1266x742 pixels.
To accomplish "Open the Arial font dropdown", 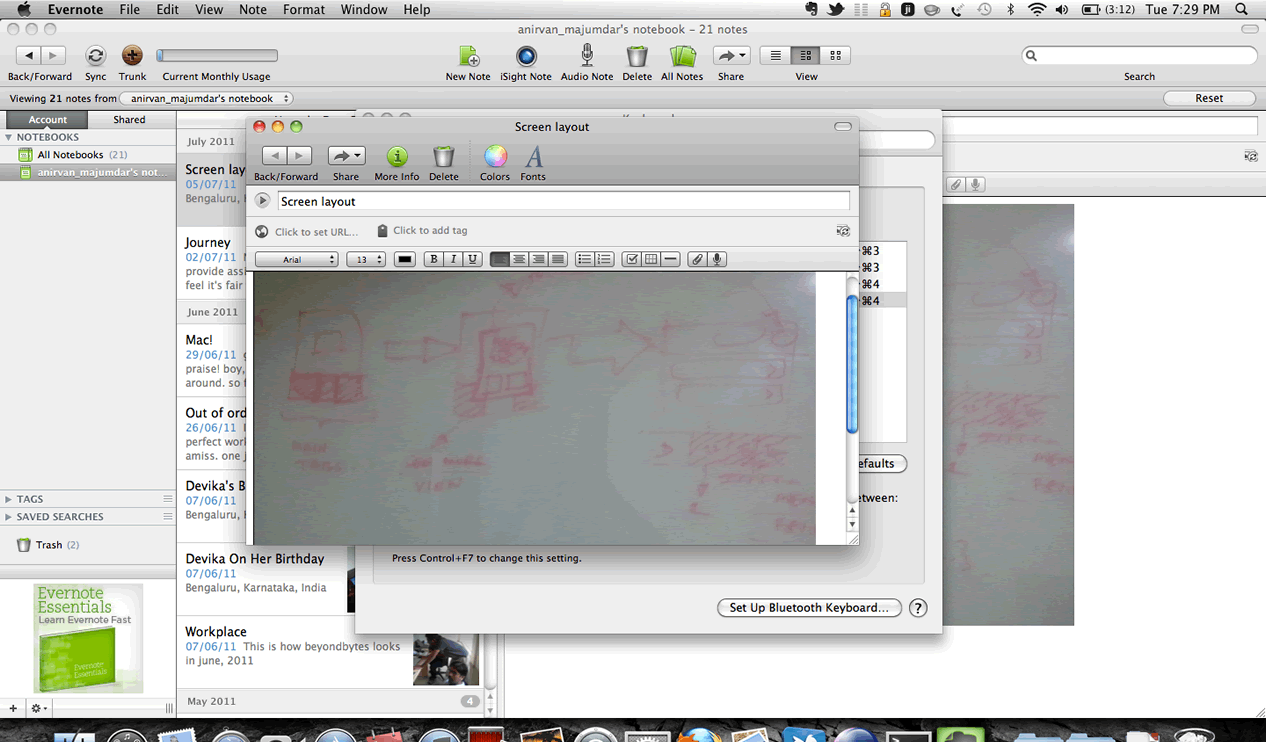I will click(297, 259).
